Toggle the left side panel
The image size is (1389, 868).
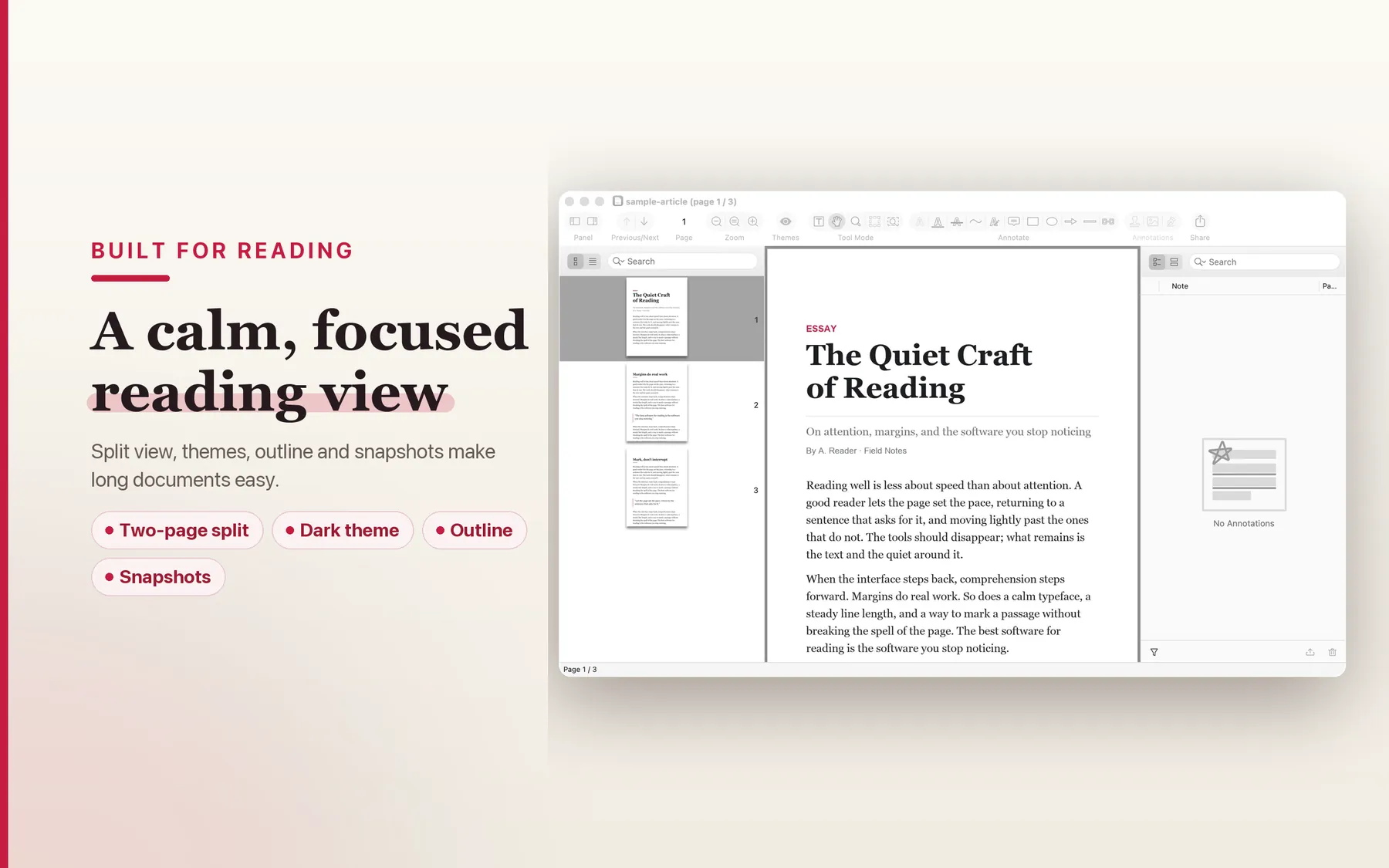click(x=575, y=221)
